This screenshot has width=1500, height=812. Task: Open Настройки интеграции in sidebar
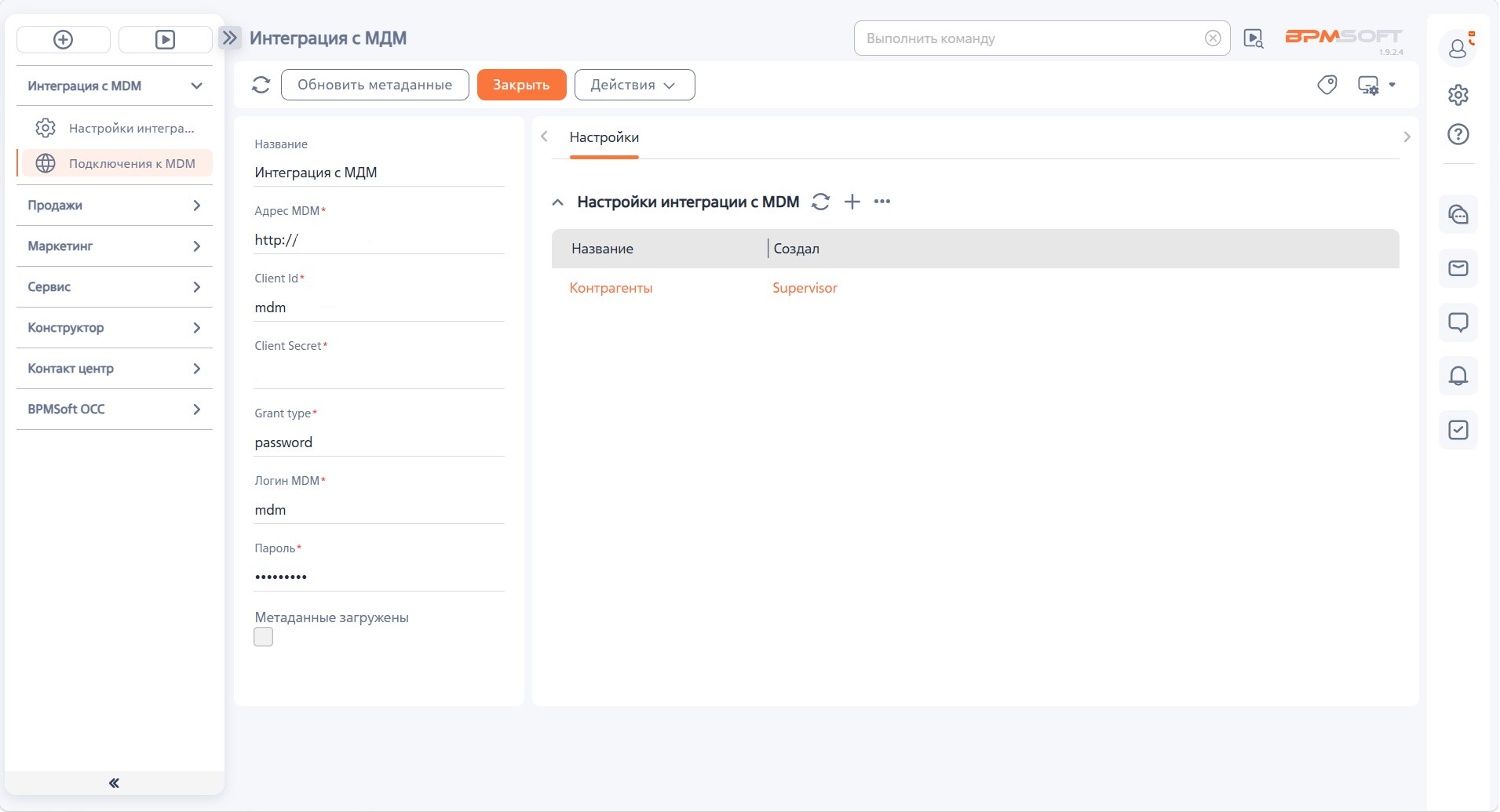click(115, 128)
